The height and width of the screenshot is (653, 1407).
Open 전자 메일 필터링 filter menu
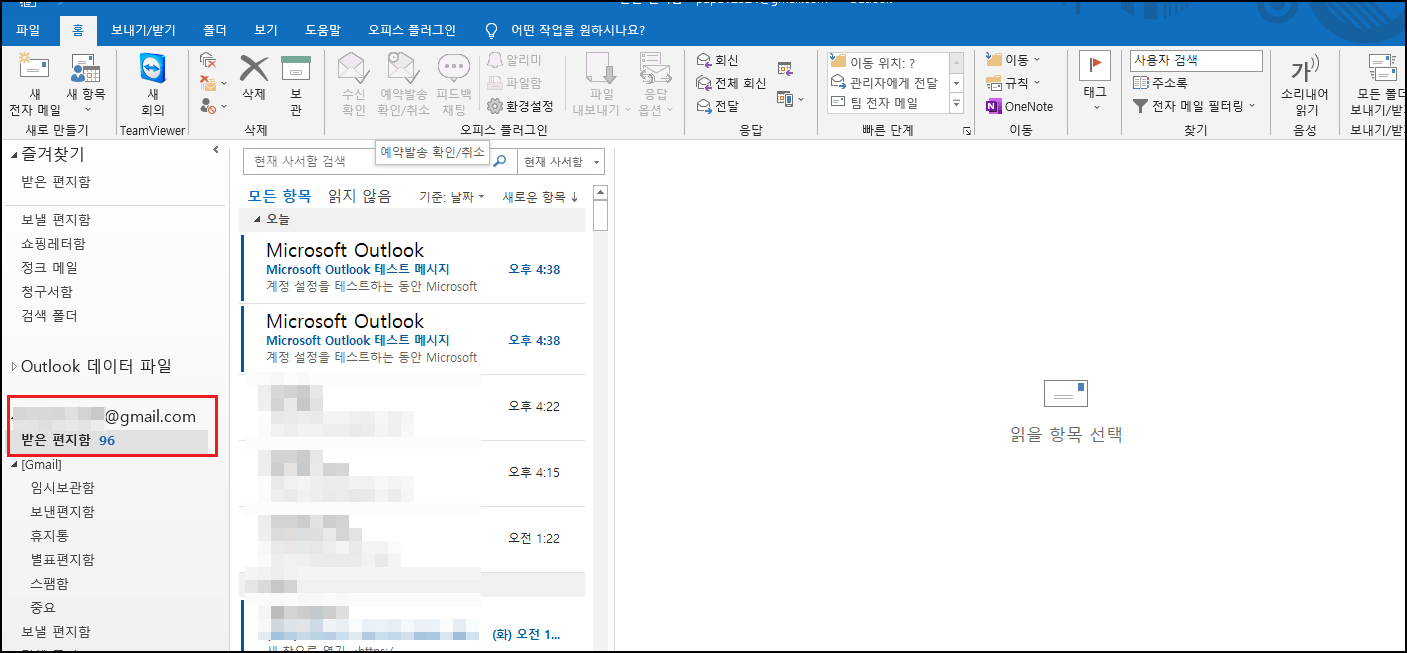pos(1194,105)
